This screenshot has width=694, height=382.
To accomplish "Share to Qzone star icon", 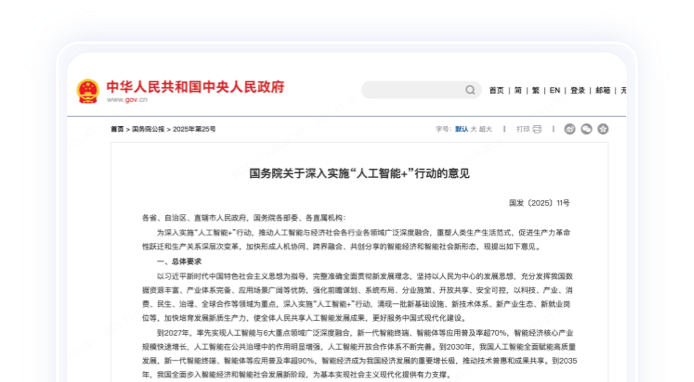I will pos(603,129).
